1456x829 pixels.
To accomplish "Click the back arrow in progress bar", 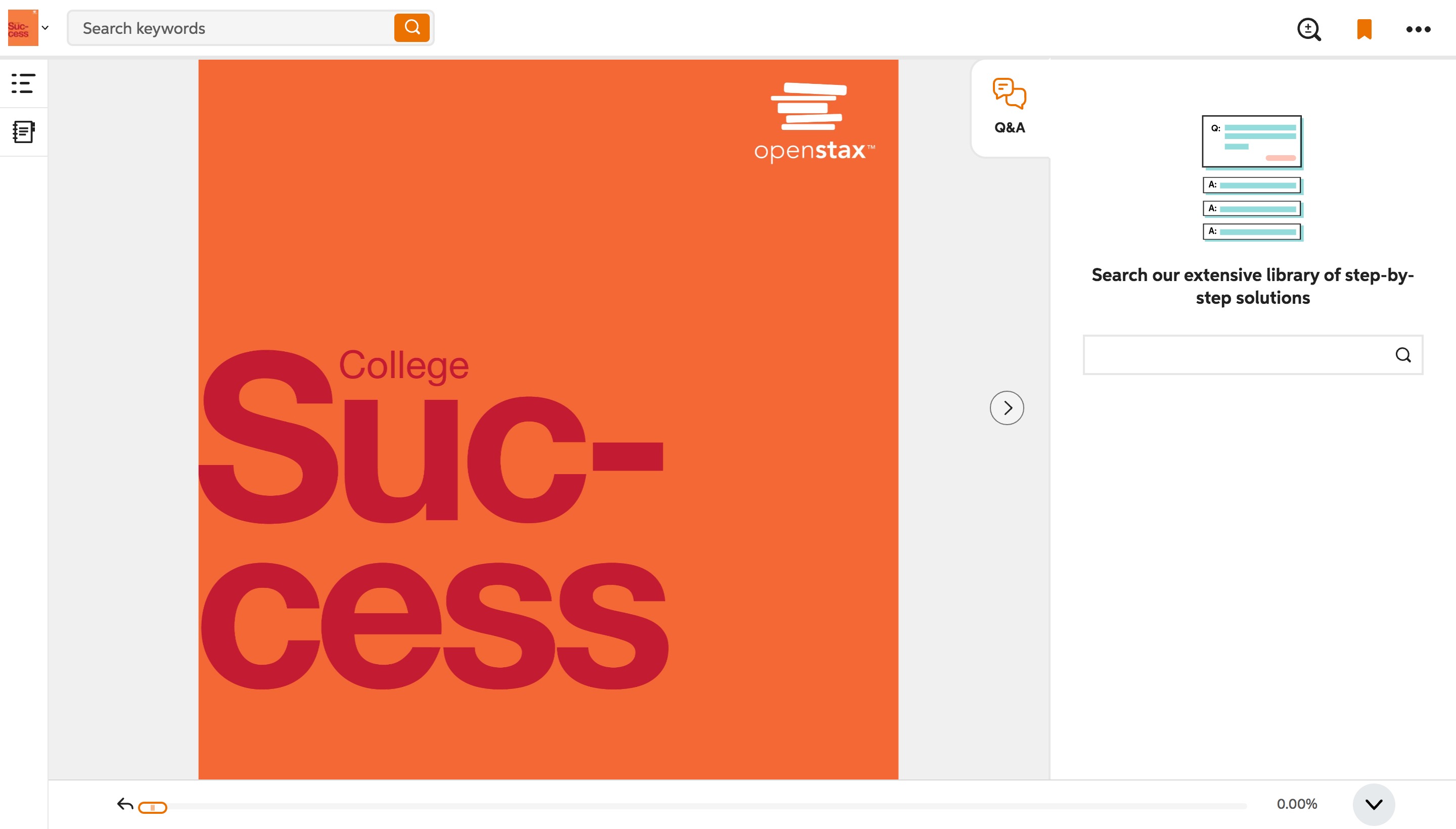I will click(x=125, y=804).
